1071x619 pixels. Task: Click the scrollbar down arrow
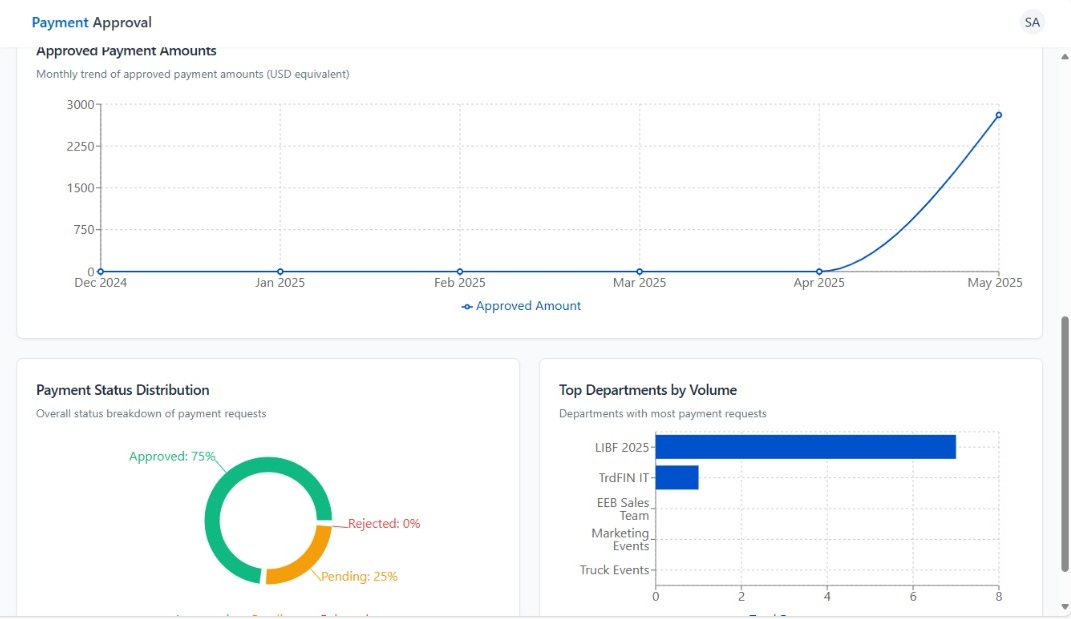pyautogui.click(x=1064, y=606)
